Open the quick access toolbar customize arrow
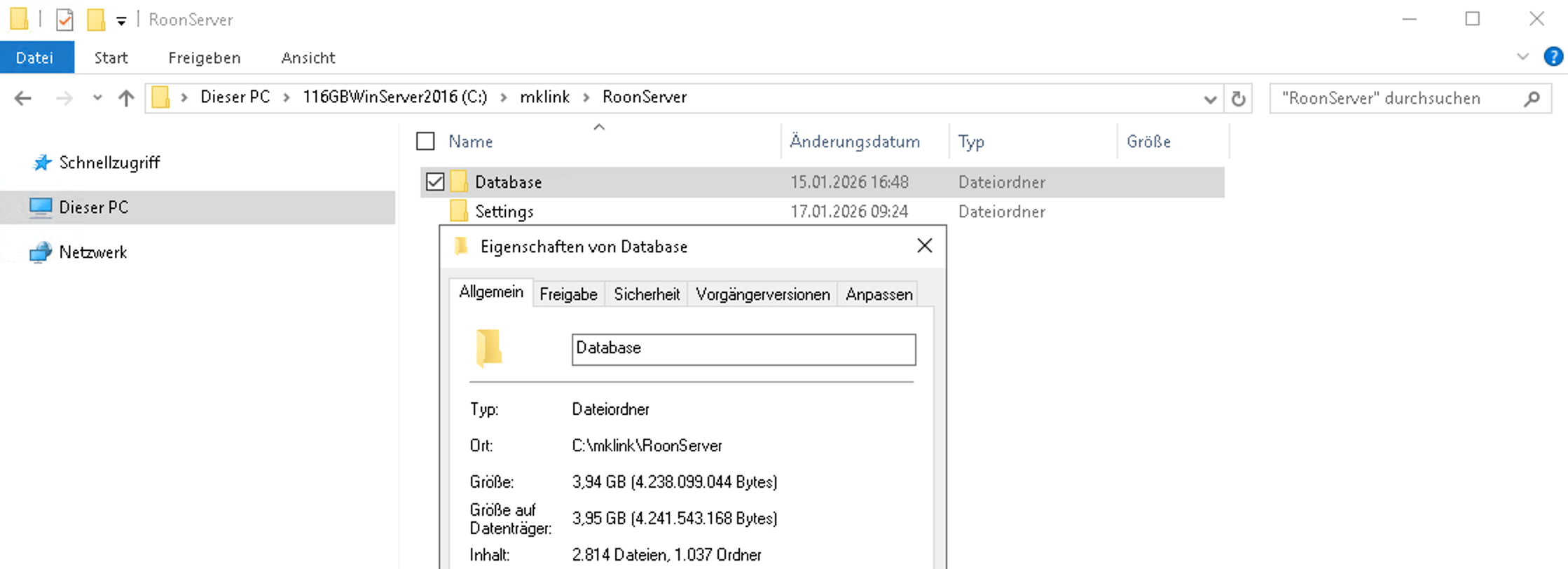 point(121,21)
